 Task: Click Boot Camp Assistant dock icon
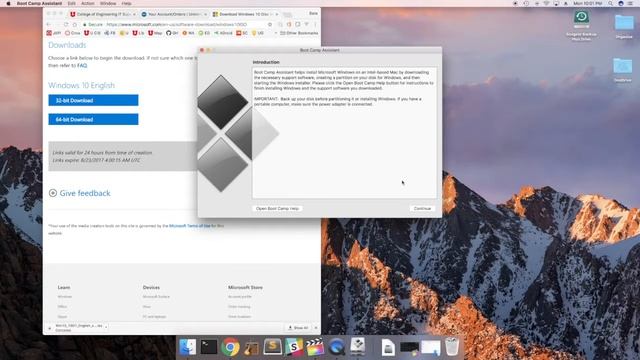[358, 347]
